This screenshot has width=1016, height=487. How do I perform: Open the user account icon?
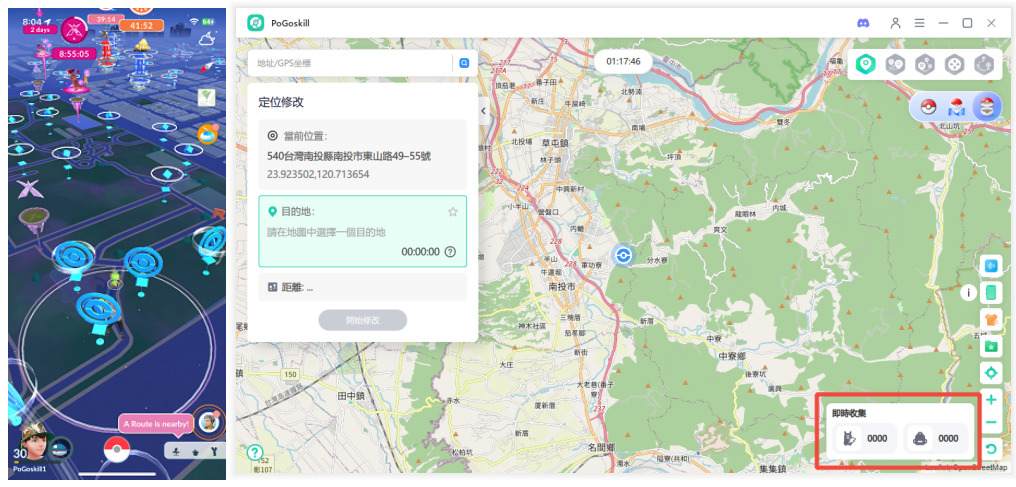coord(895,23)
